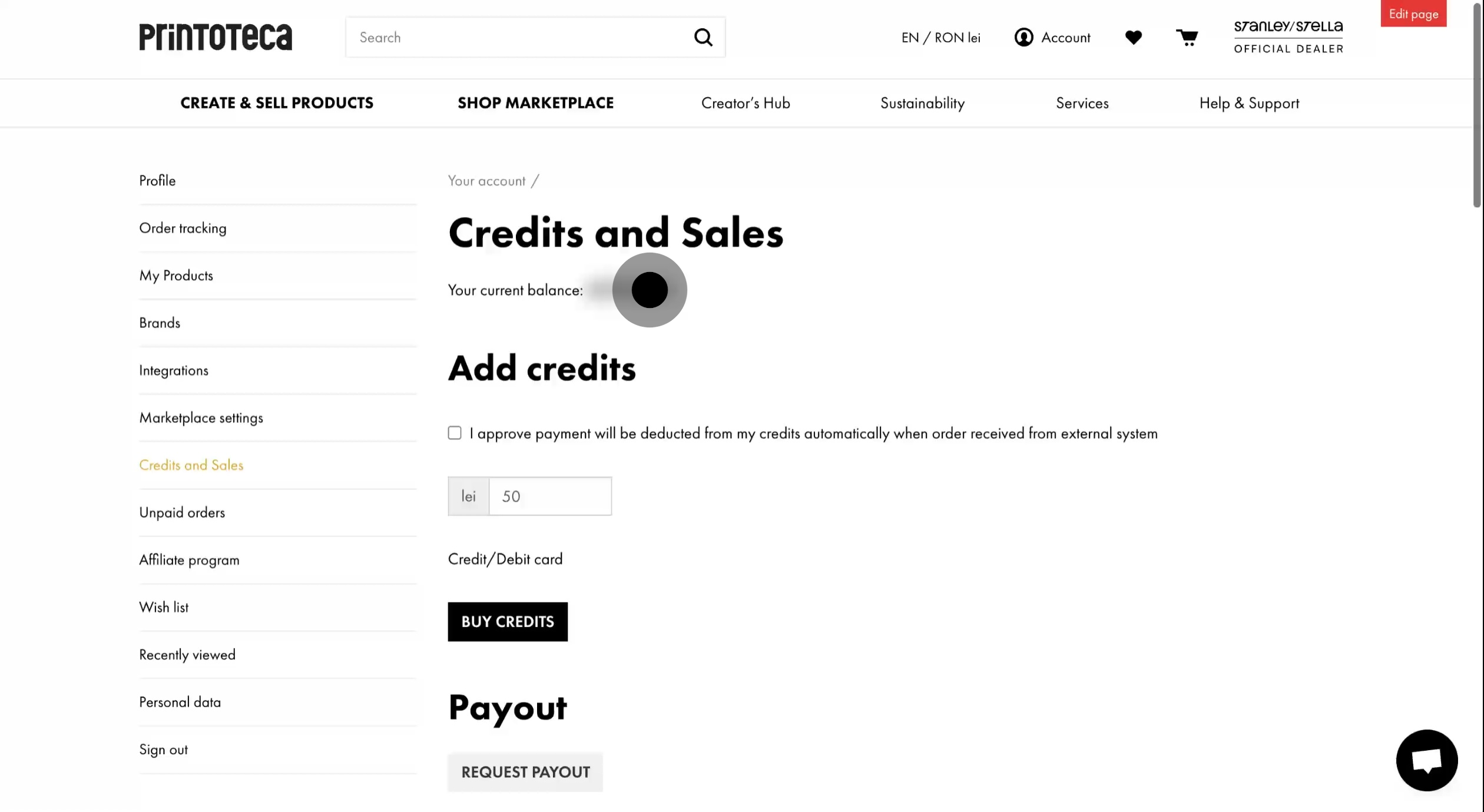Click the Stanley/Stella official dealer logo
This screenshot has height=812, width=1484.
[x=1288, y=37]
